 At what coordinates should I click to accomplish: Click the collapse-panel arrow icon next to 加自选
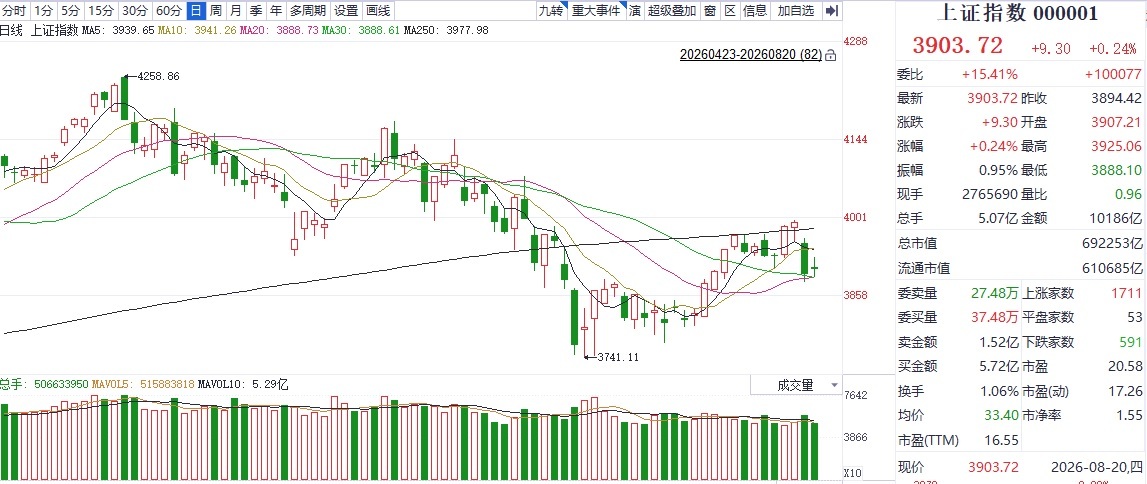click(x=831, y=10)
